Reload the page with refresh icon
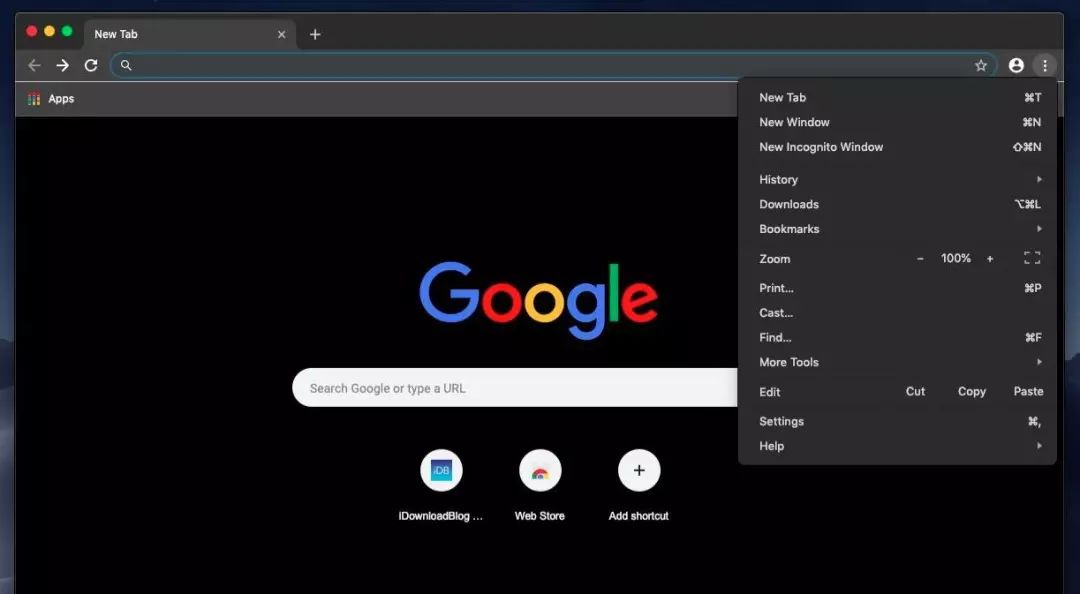 click(91, 65)
